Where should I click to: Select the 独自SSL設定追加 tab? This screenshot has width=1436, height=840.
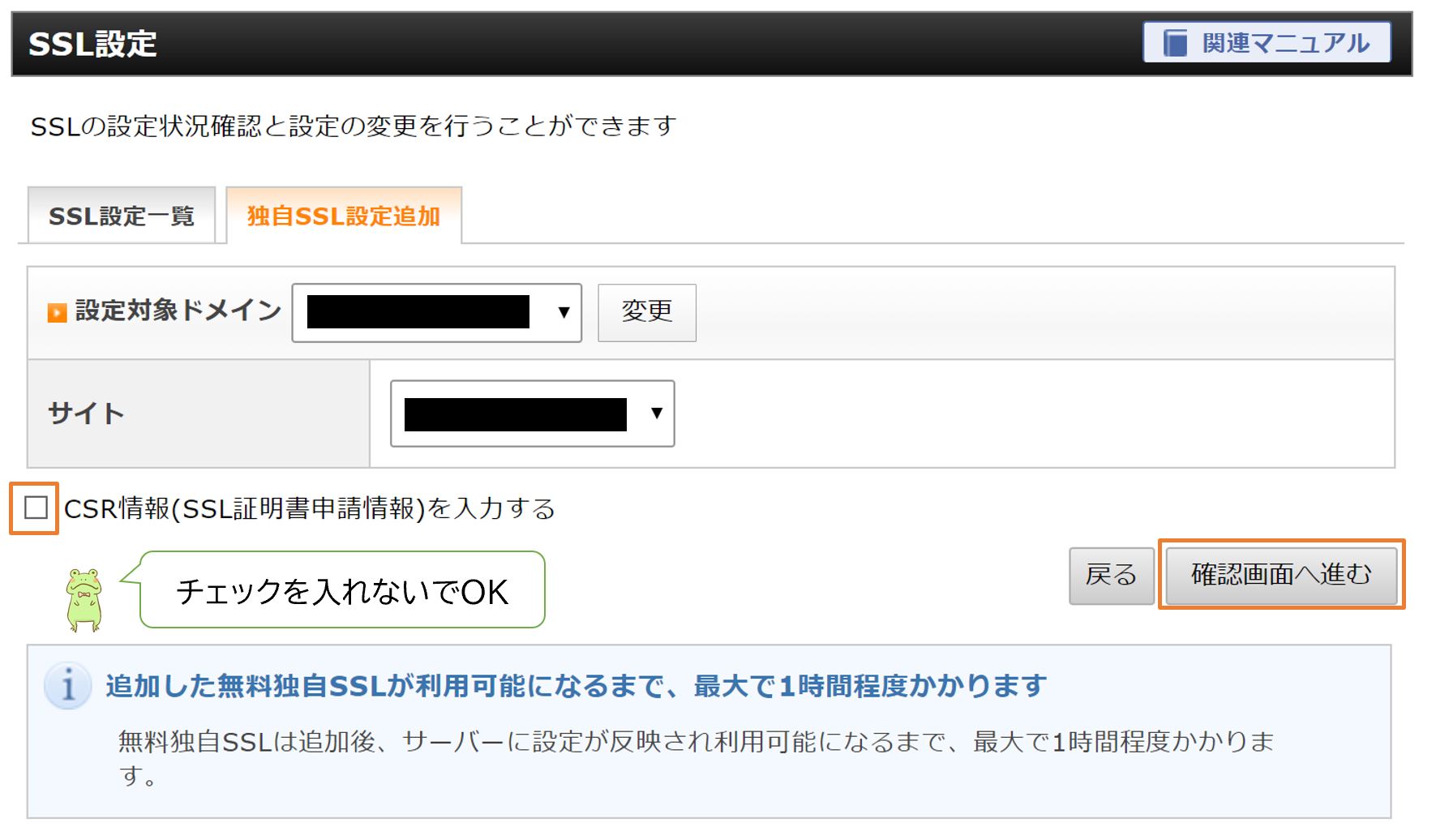345,216
